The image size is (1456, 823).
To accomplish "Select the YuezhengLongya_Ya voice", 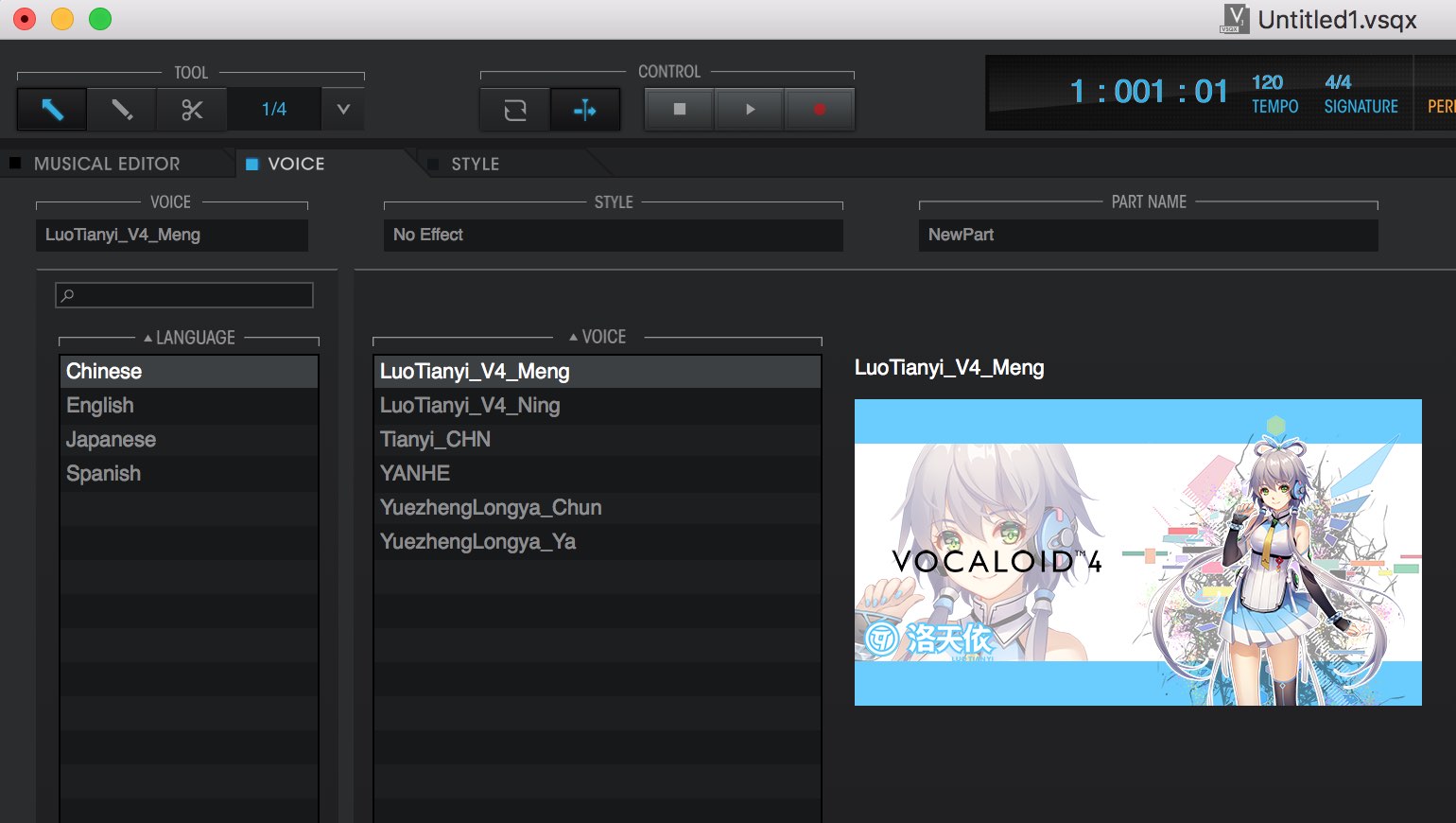I will tap(598, 542).
